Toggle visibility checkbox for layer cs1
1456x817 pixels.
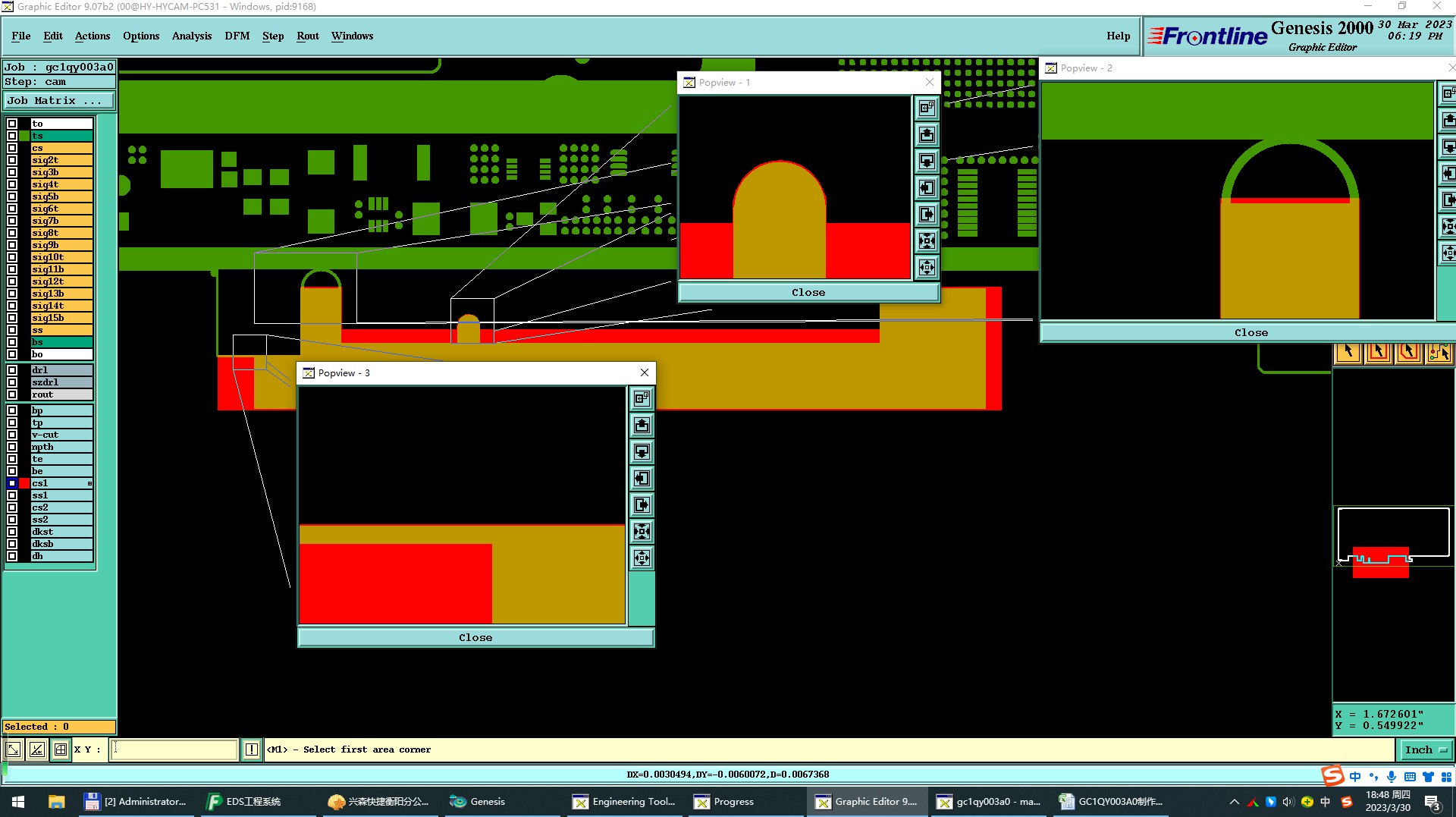click(12, 483)
